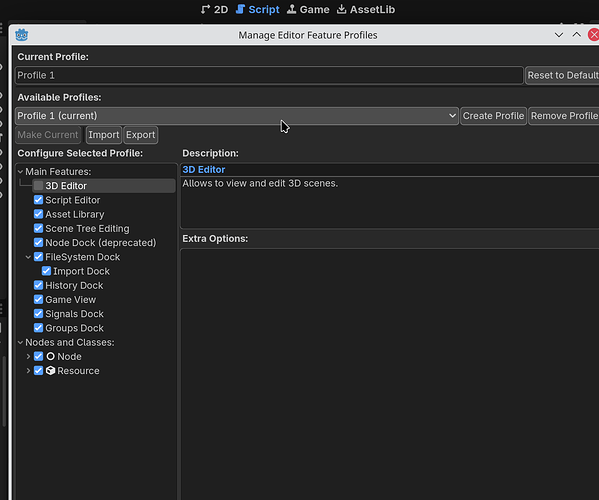Click the Godot logo icon in title bar
This screenshot has width=599, height=500.
click(21, 35)
